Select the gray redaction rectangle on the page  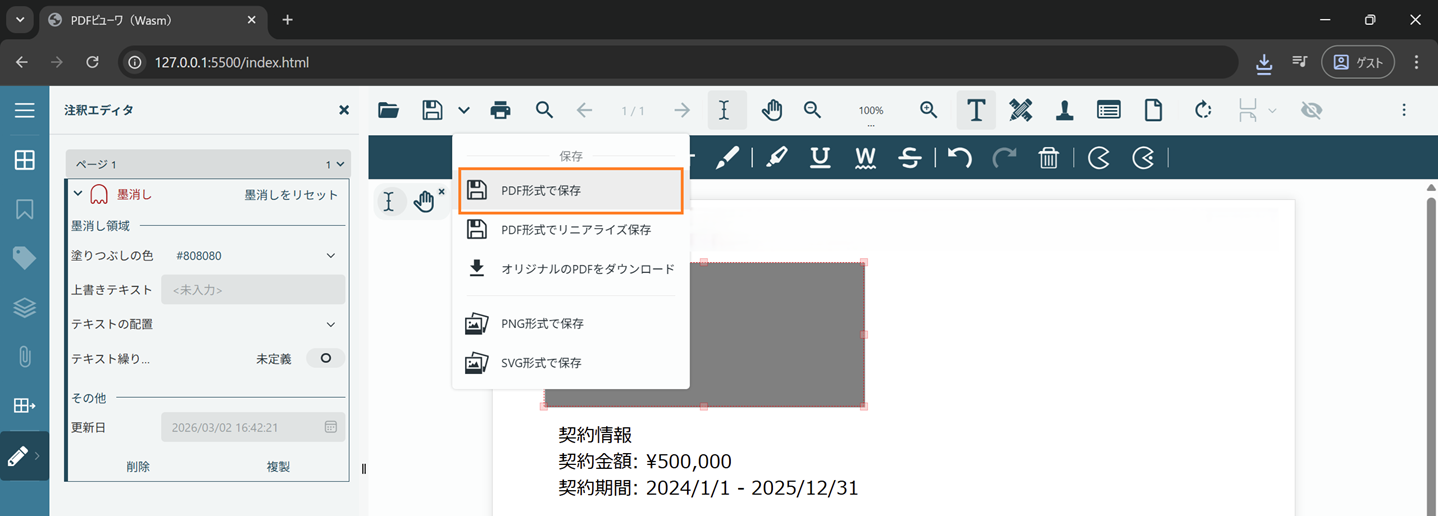tap(704, 334)
